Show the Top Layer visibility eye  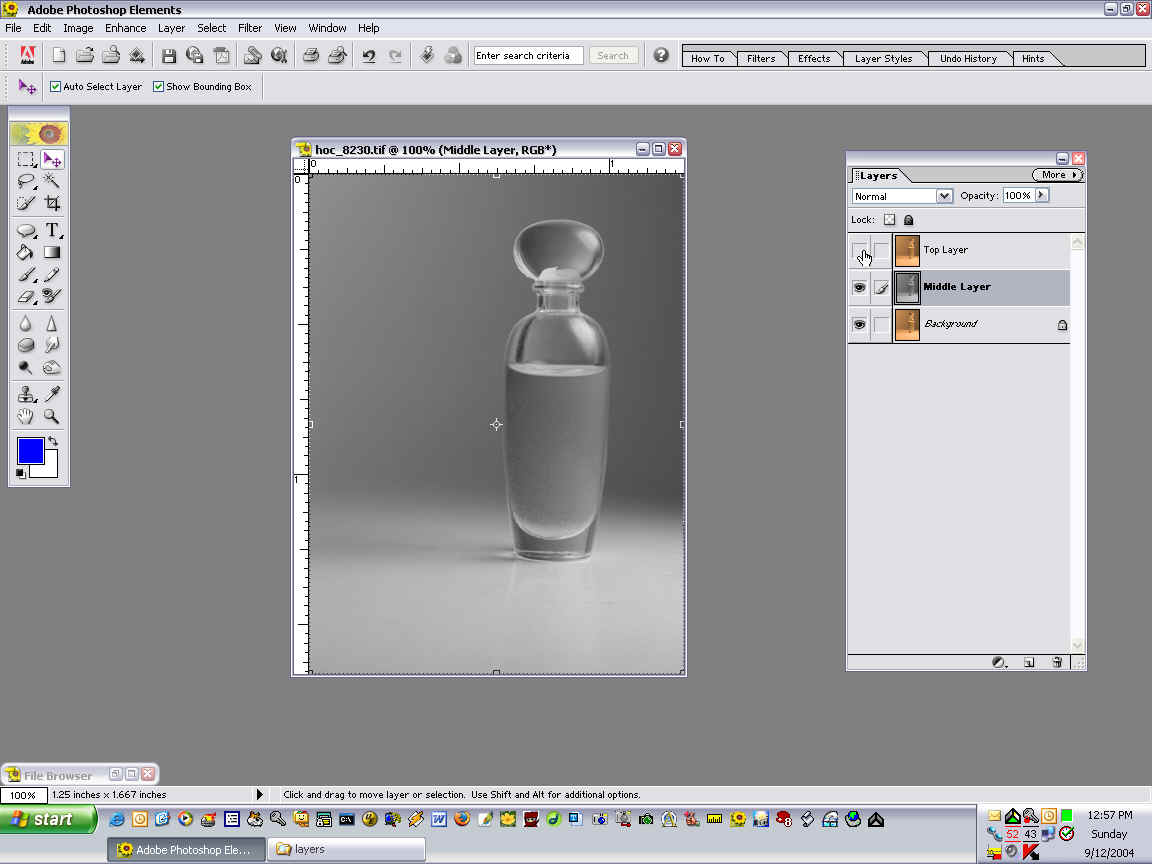(859, 251)
